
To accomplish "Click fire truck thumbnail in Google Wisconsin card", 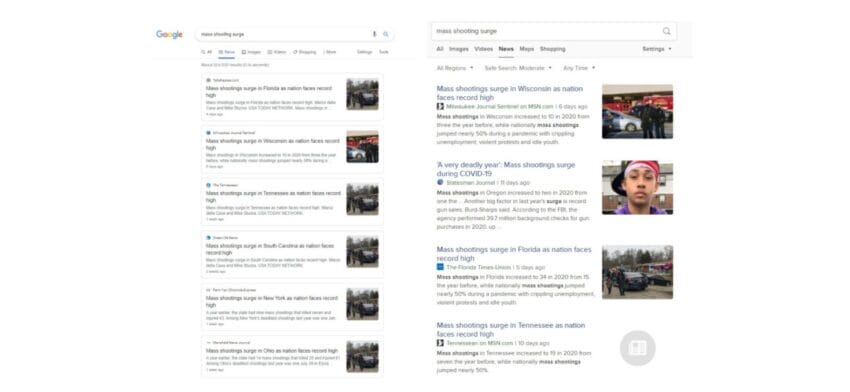I will pos(363,146).
